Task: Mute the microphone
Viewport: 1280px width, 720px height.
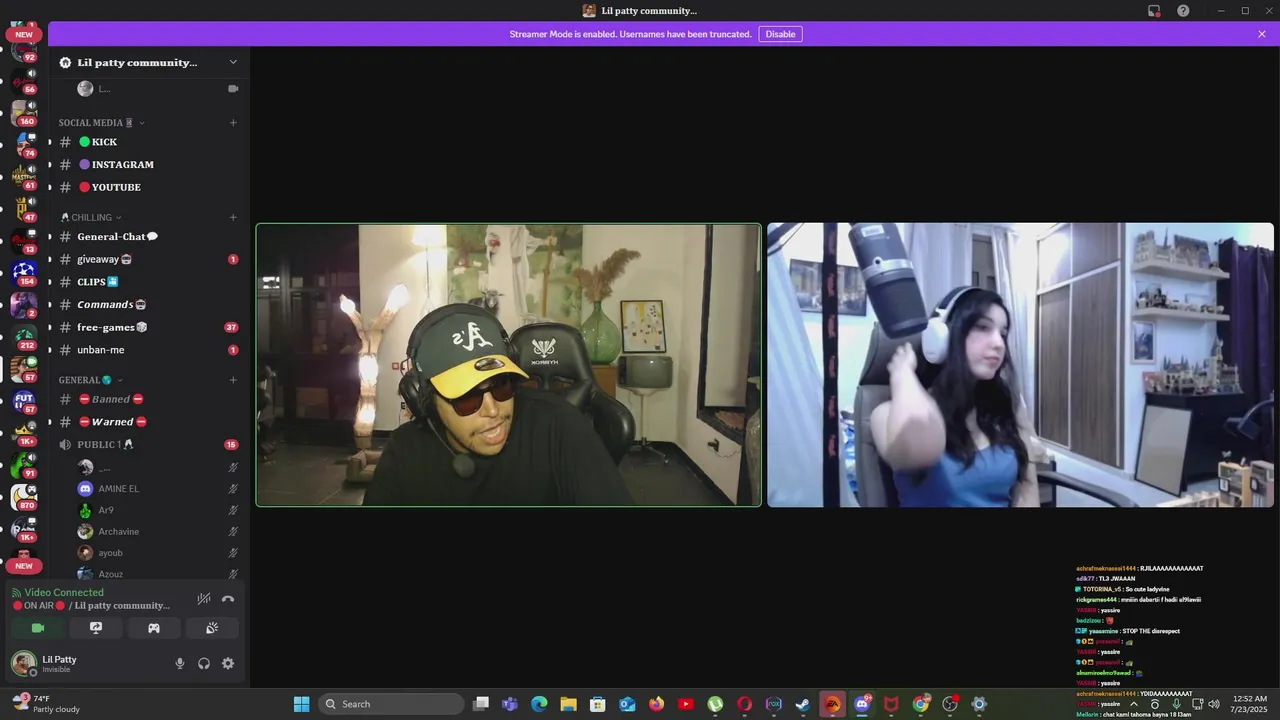Action: pyautogui.click(x=180, y=663)
